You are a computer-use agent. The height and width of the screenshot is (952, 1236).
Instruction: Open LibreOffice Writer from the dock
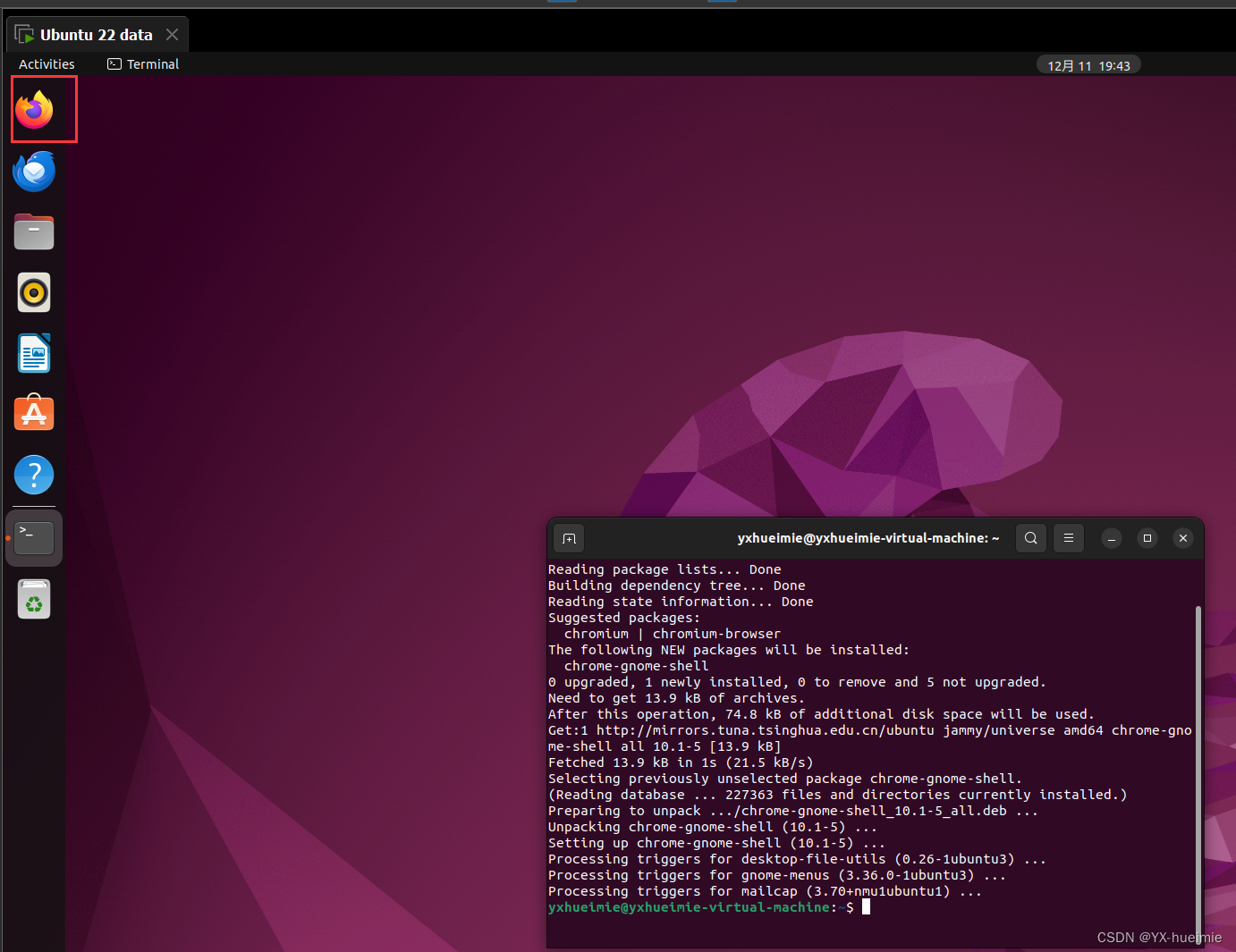pyautogui.click(x=33, y=353)
